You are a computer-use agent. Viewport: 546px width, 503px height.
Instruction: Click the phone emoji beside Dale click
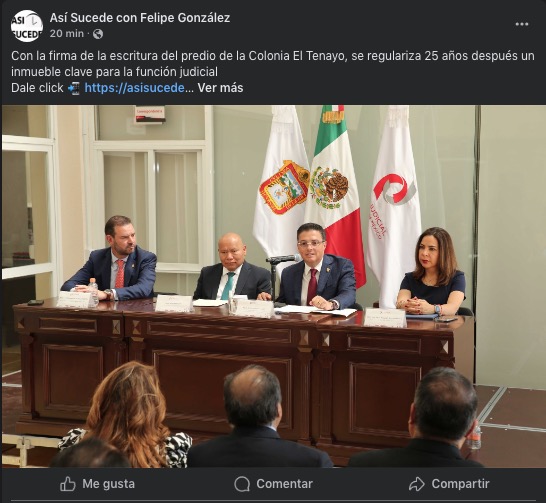pos(74,88)
